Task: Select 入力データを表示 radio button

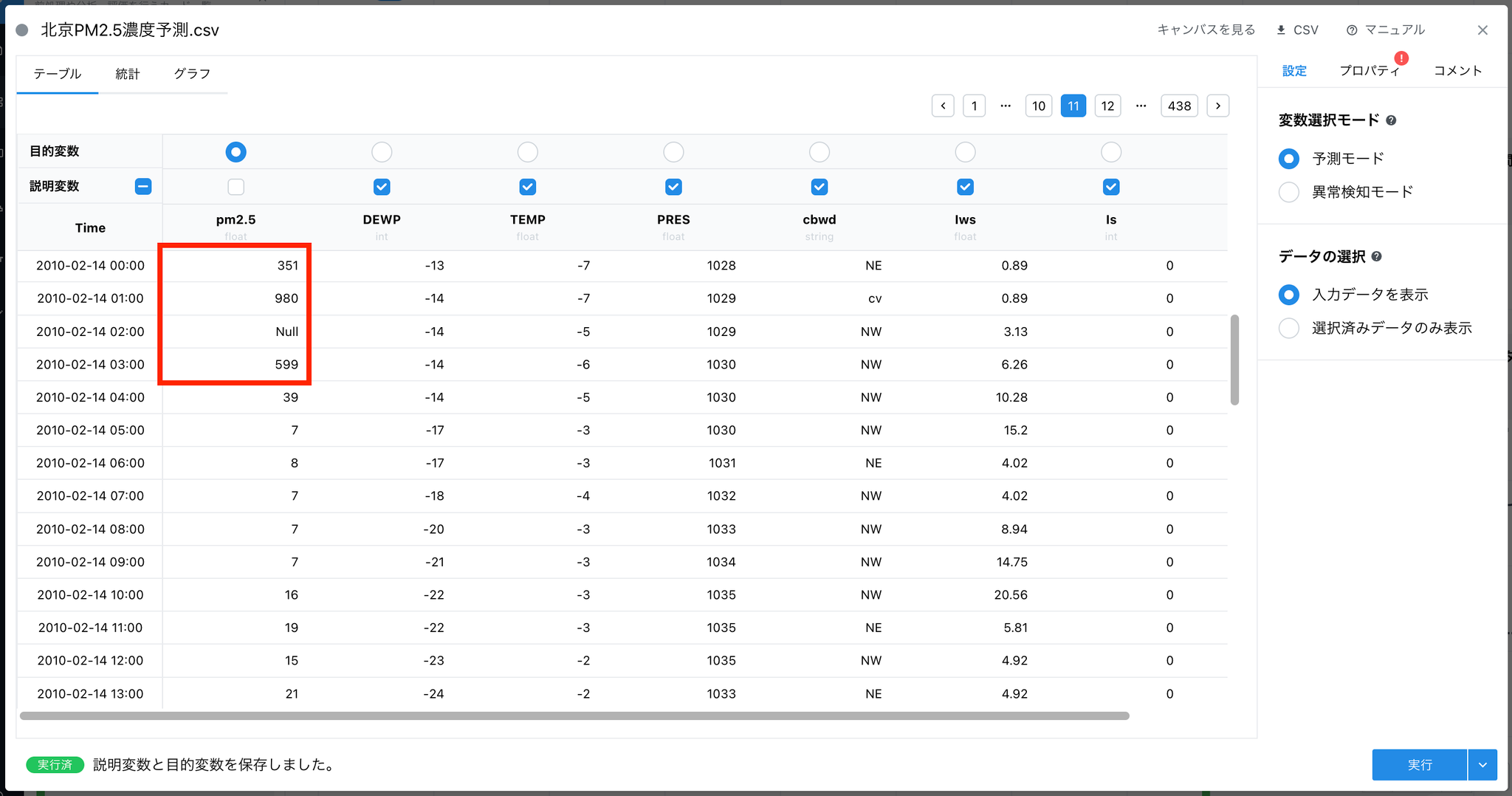Action: (1289, 295)
